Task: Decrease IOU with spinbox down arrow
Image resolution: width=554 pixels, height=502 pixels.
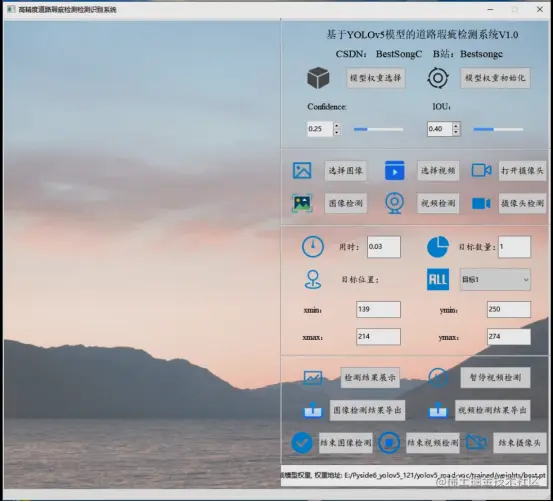Action: click(456, 132)
